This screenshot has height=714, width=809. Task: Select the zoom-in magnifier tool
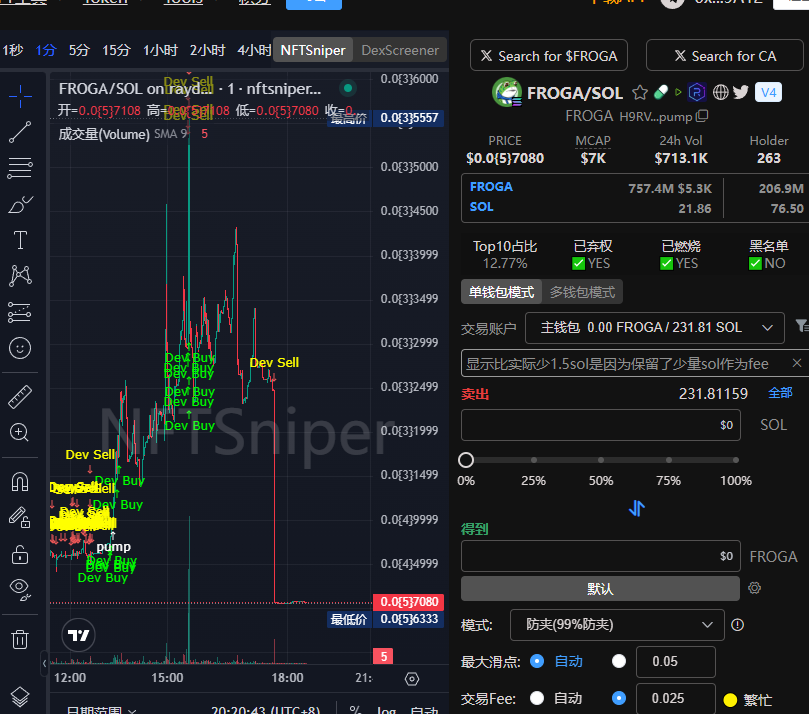[20, 432]
